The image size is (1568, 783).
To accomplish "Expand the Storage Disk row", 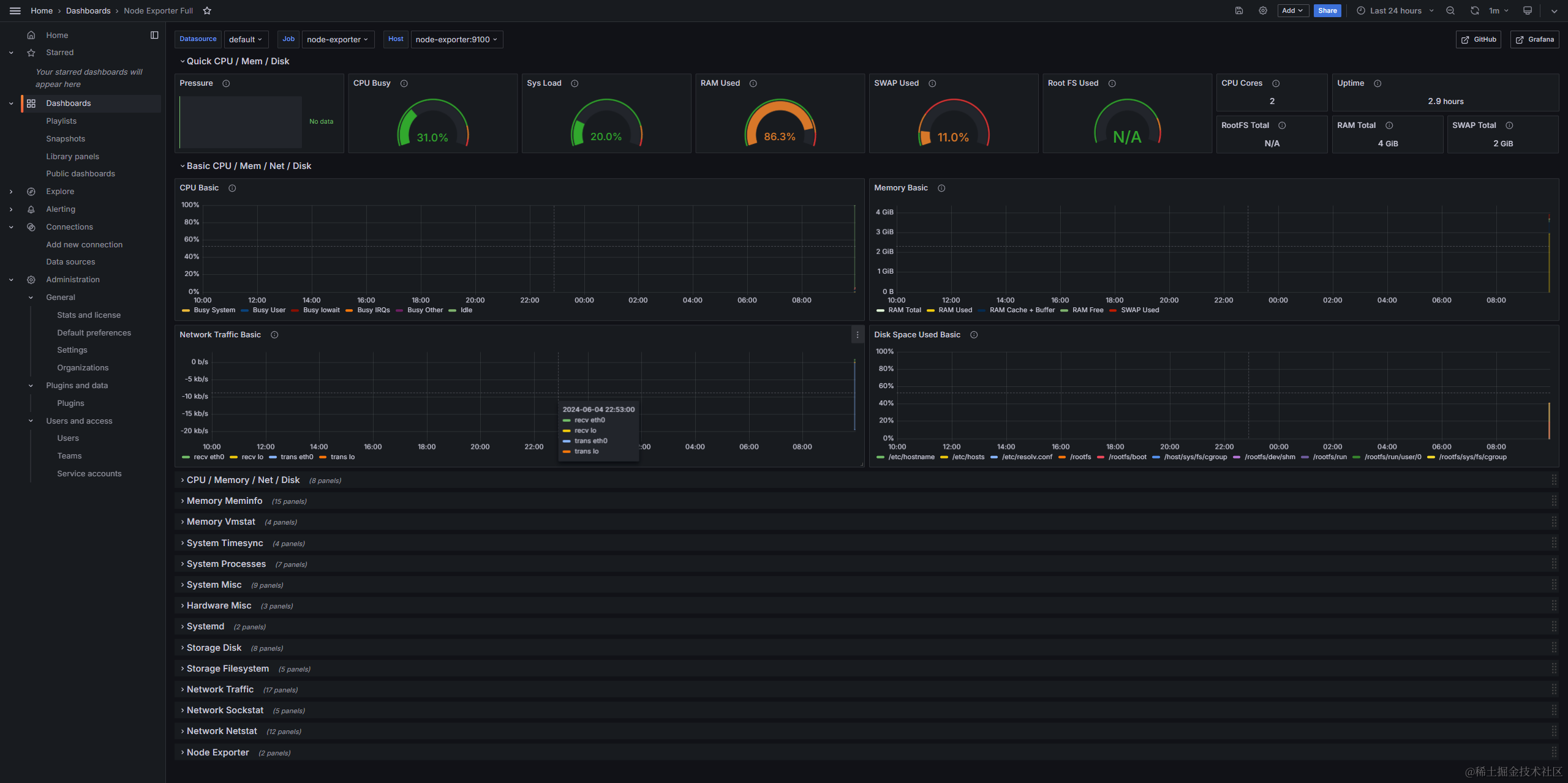I will (214, 648).
